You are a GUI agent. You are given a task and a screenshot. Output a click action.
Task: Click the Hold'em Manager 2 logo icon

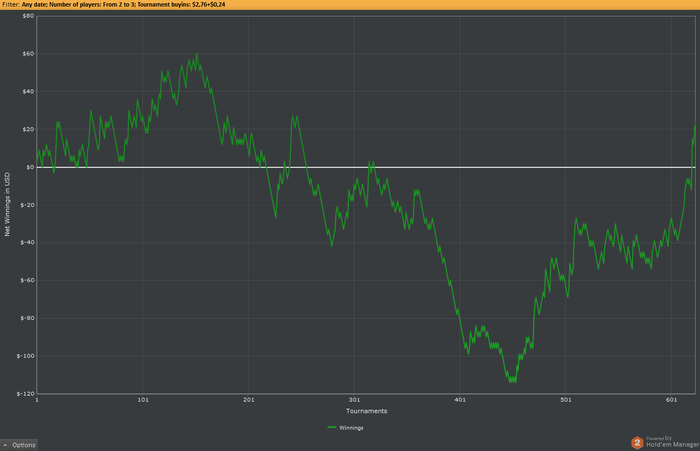[637, 443]
